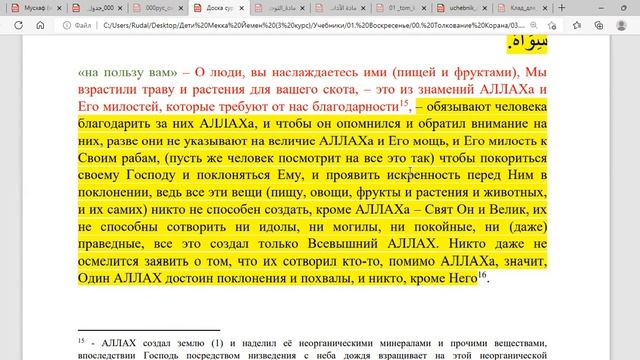This screenshot has width=640, height=360.
Task: Close the Мусхаф tab
Action: pos(59,8)
